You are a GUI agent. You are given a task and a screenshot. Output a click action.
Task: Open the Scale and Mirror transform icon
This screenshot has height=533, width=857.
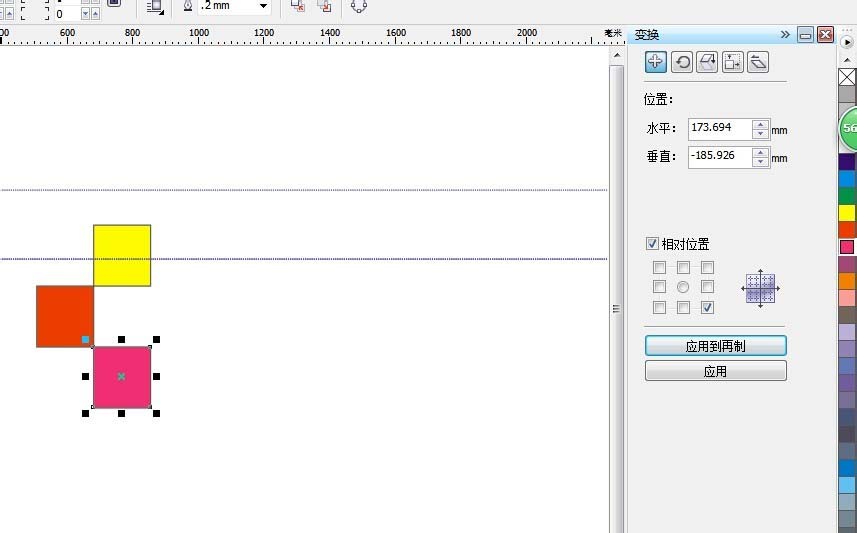pos(707,62)
